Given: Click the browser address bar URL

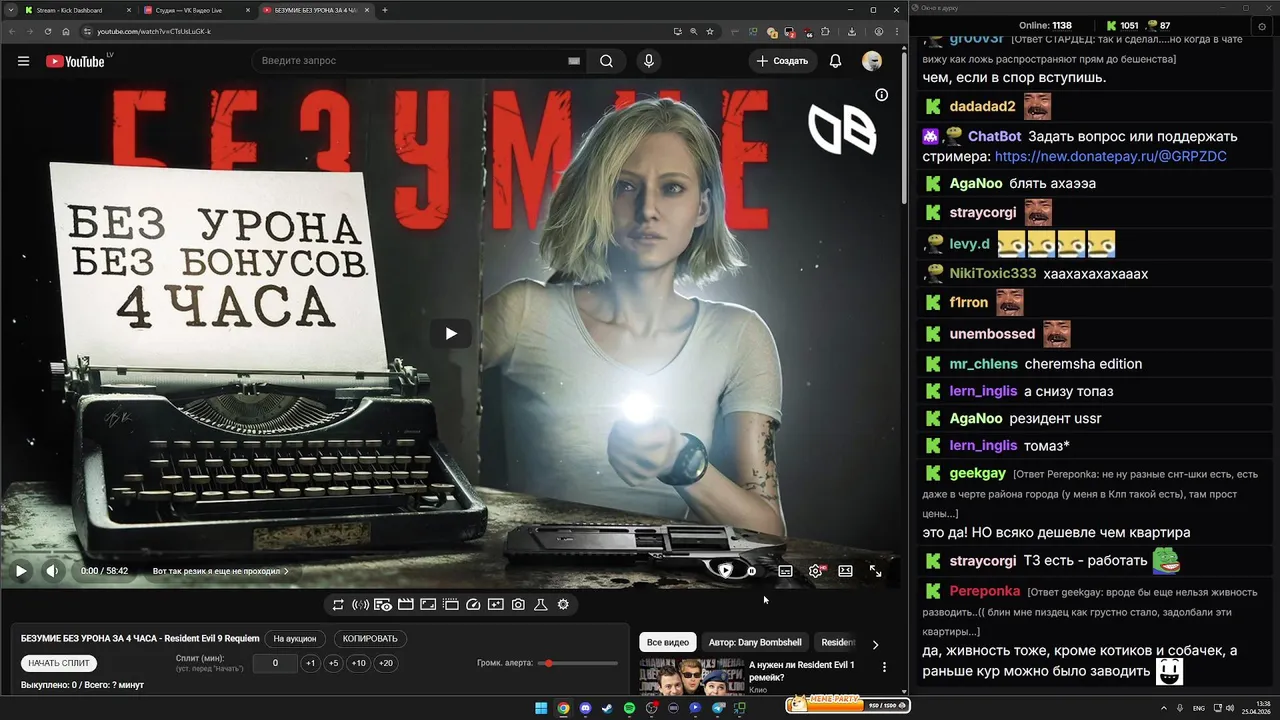Looking at the screenshot, I should (154, 31).
